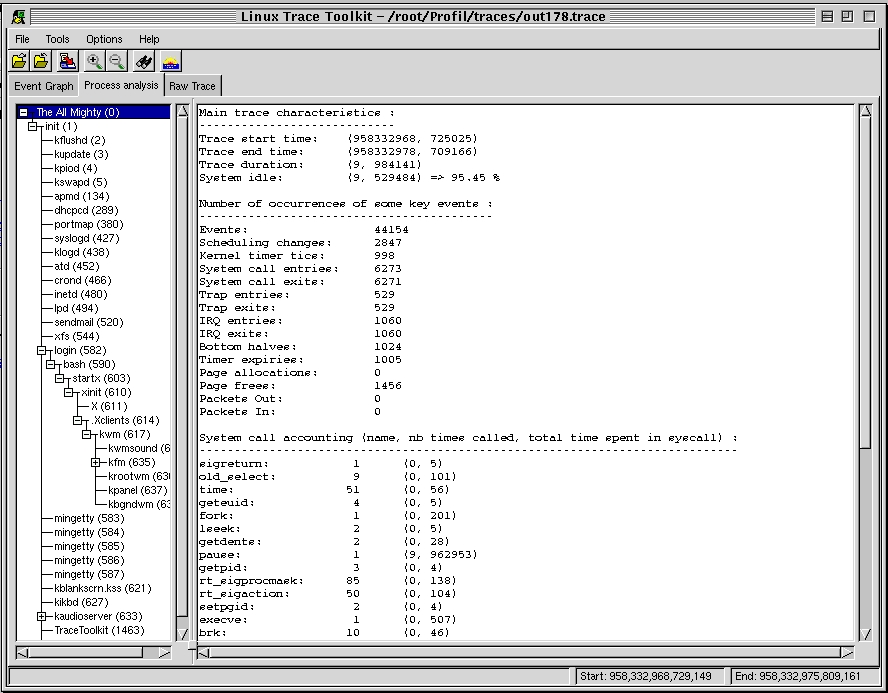Select kblankscrn.kss (621) process
This screenshot has width=888, height=693.
coord(103,589)
